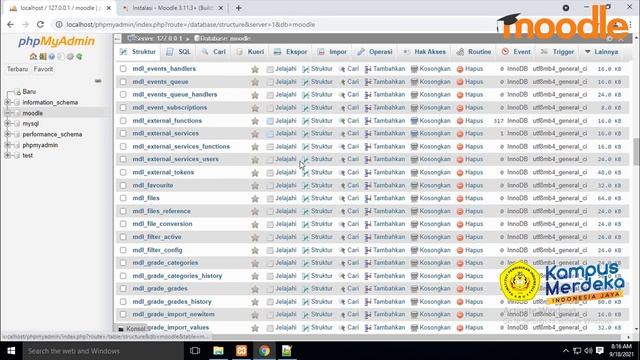Click Jelajahi browse icon for mdl_events_queue
The image size is (640, 360).
[x=270, y=82]
